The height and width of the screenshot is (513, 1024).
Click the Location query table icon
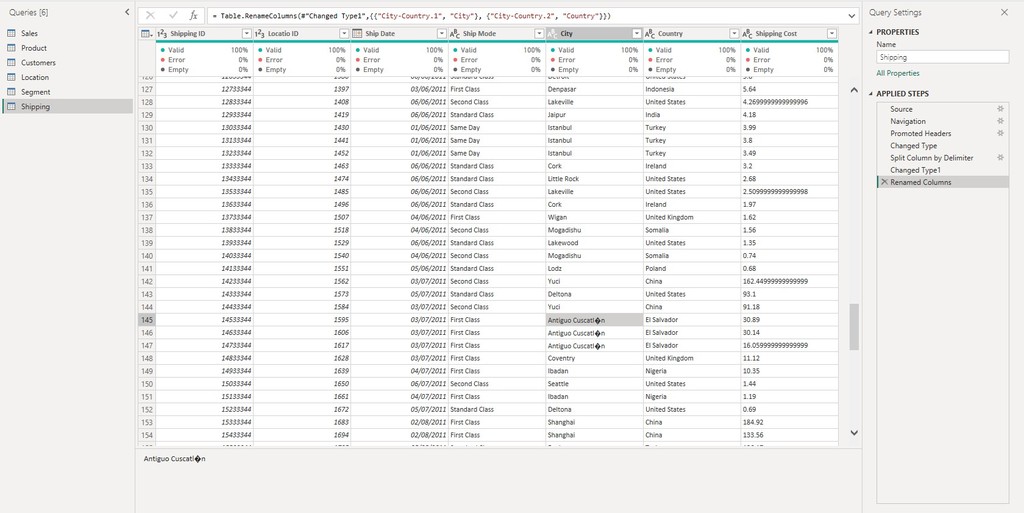click(11, 77)
